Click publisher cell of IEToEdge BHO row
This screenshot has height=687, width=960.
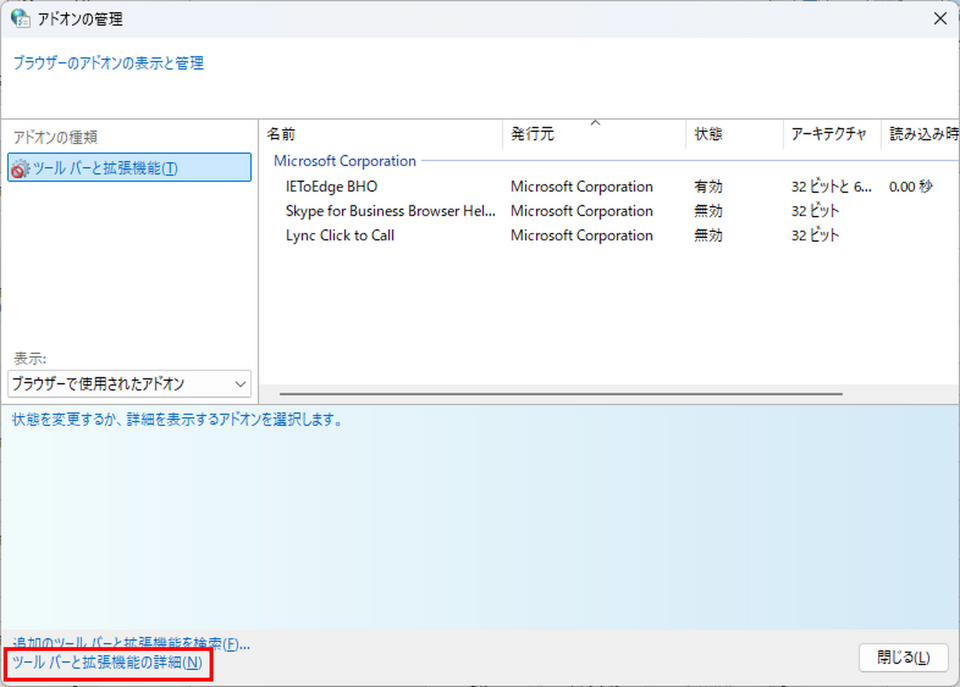[582, 187]
